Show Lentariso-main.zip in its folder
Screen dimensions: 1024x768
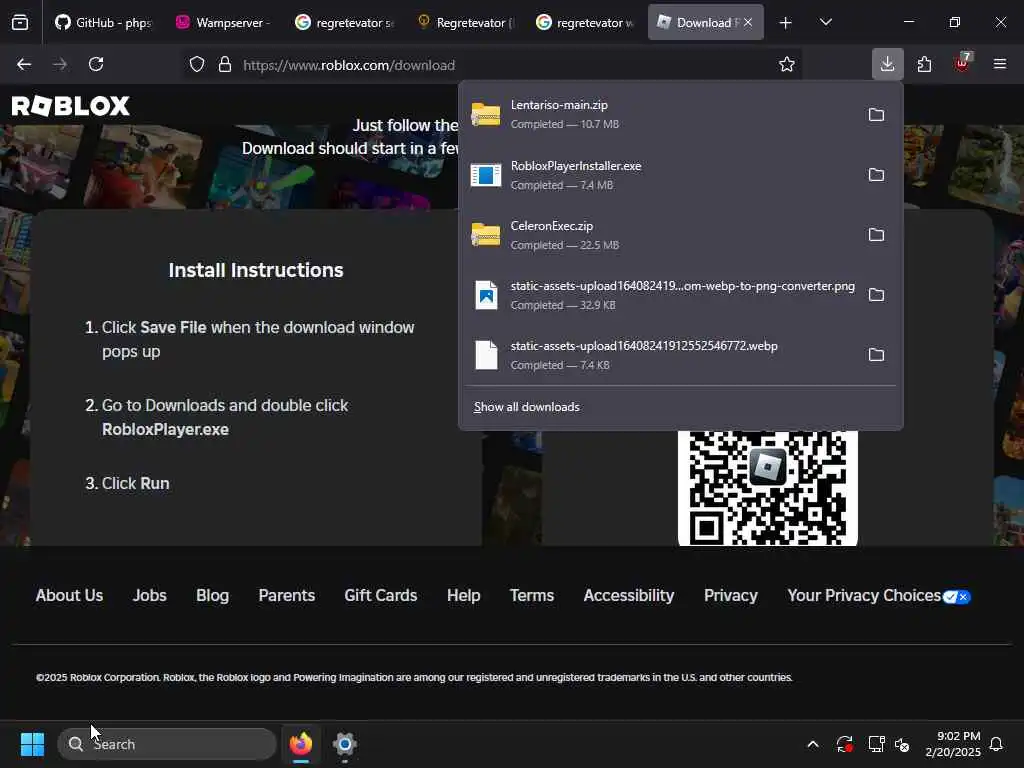point(876,115)
